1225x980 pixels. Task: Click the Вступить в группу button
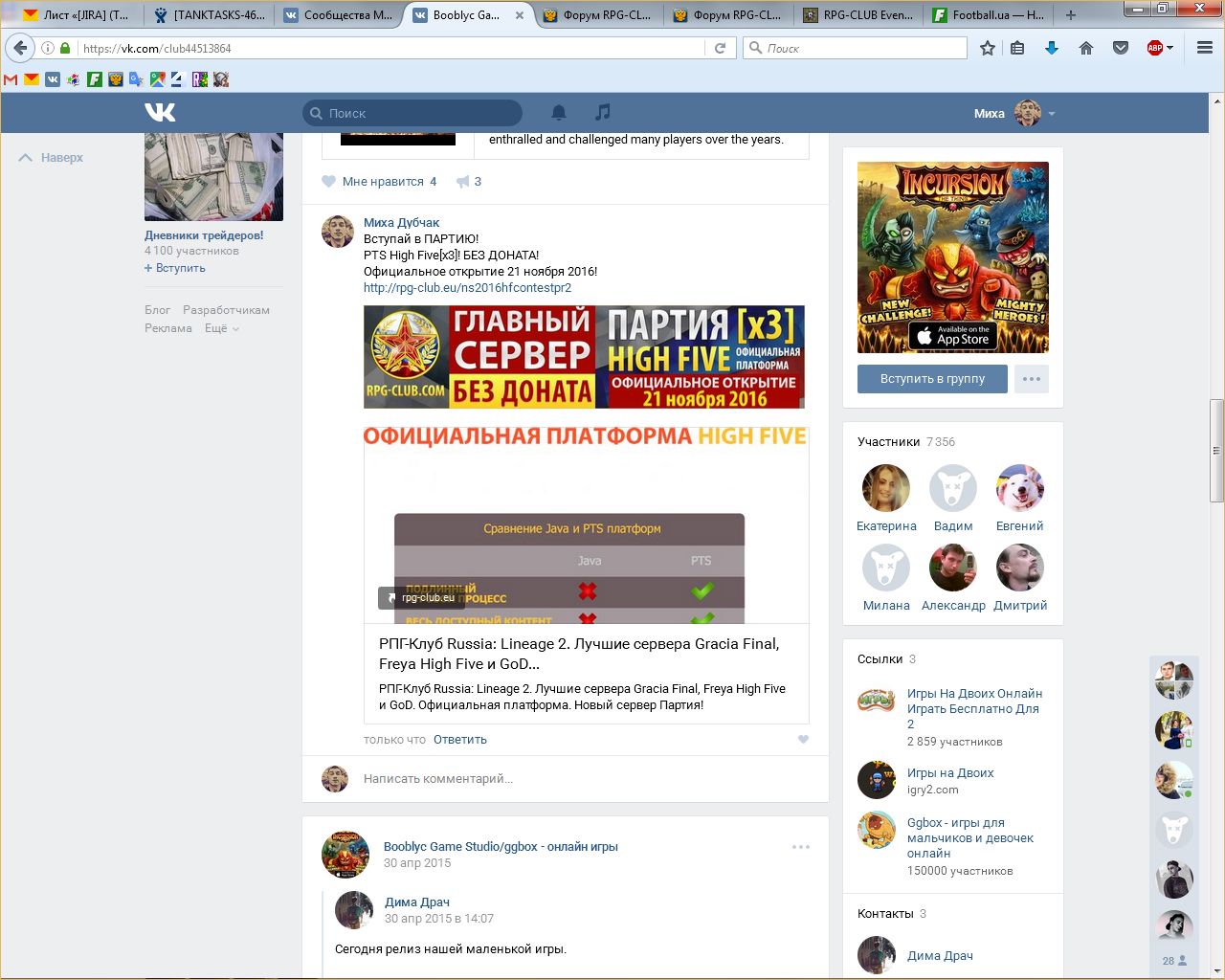(x=933, y=379)
